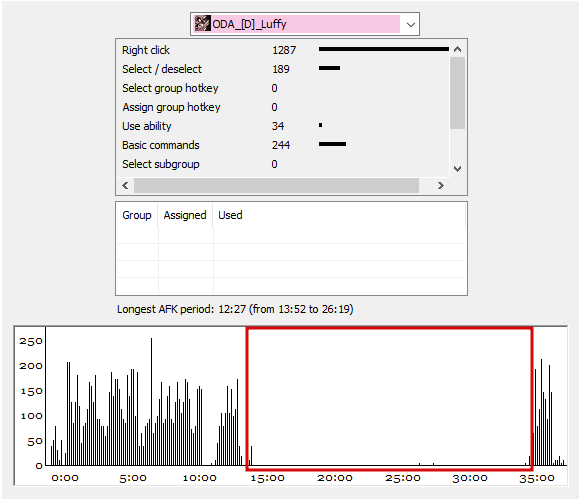582x502 pixels.
Task: Click the bar for Basic commands count
Action: coord(332,144)
